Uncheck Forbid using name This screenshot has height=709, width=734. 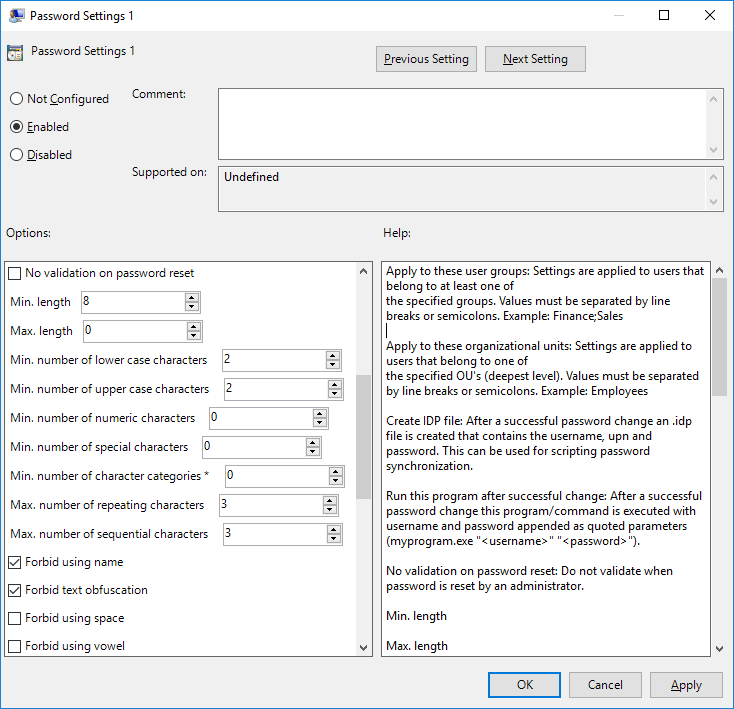[x=15, y=562]
